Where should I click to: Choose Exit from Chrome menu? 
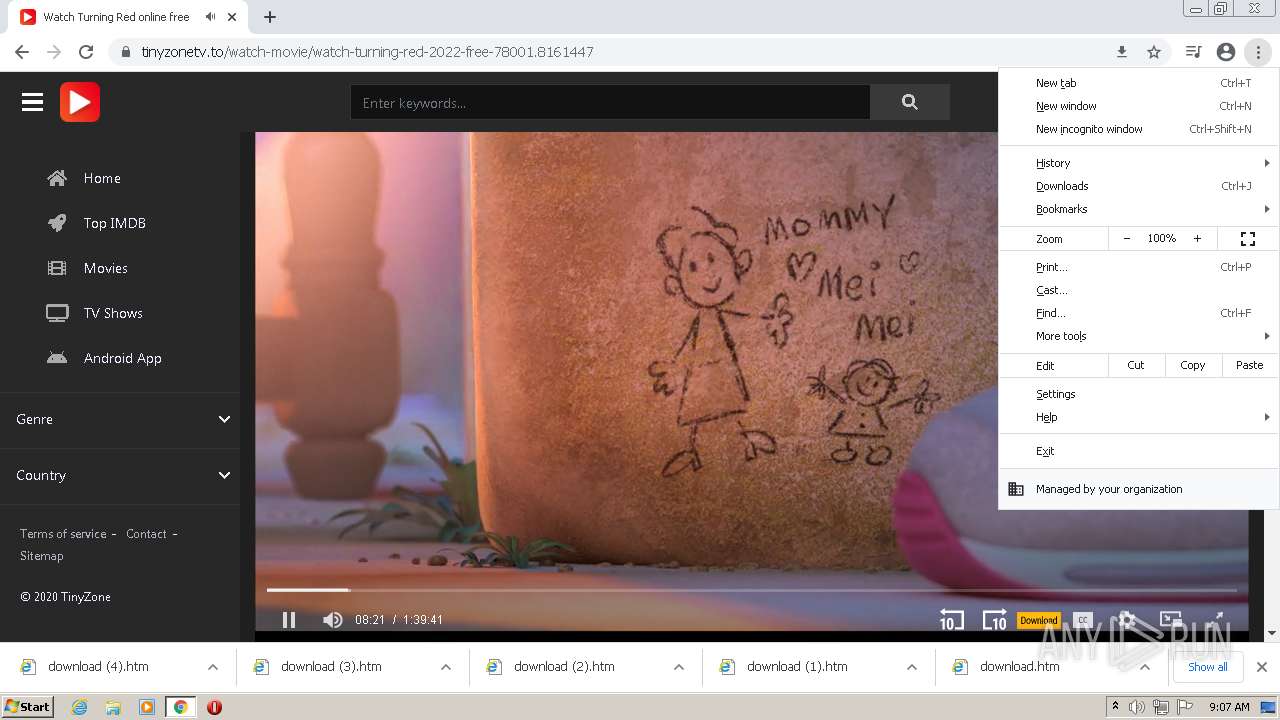1139,451
